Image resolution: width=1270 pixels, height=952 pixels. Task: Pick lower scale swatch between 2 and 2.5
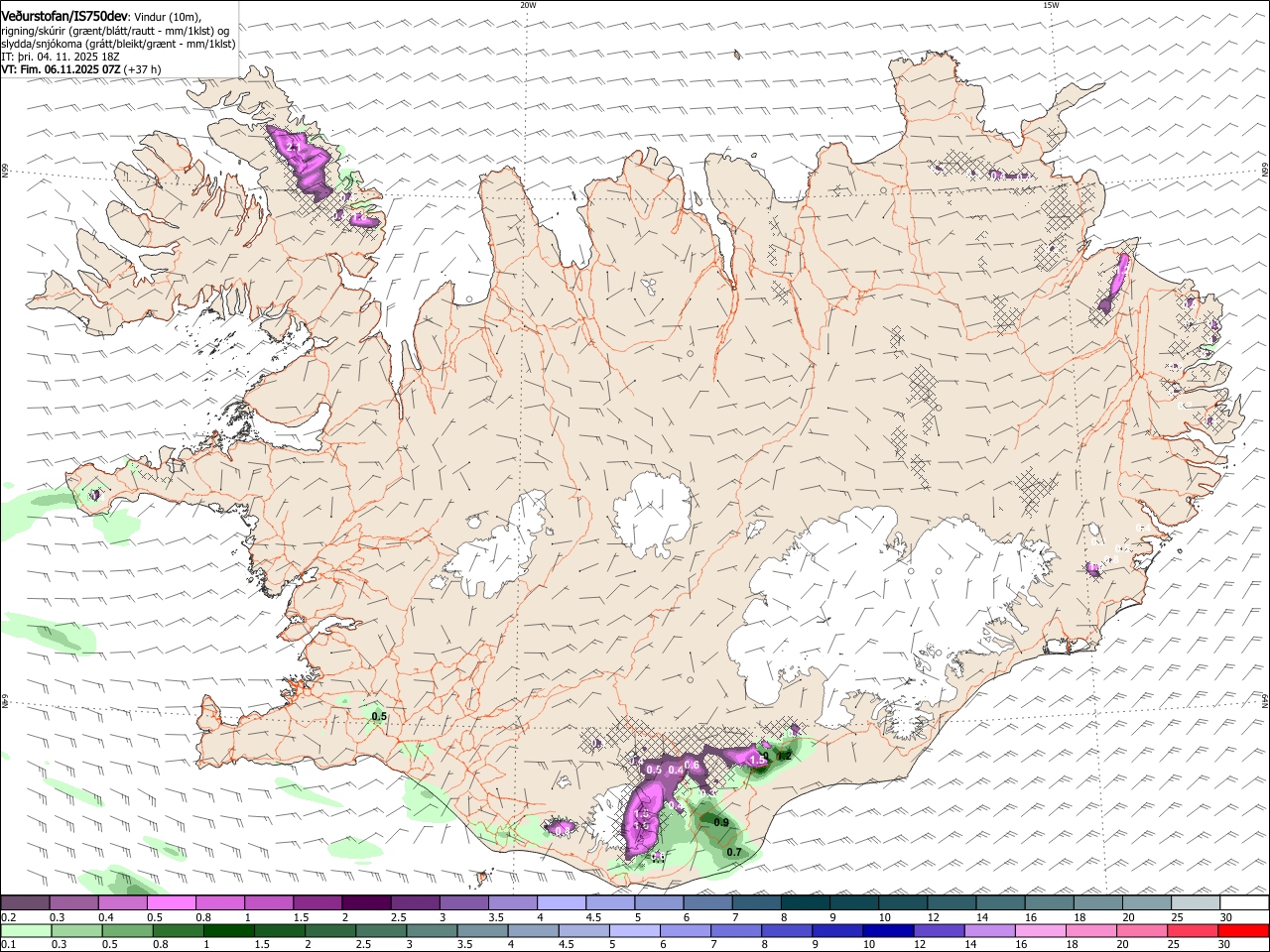point(329,930)
